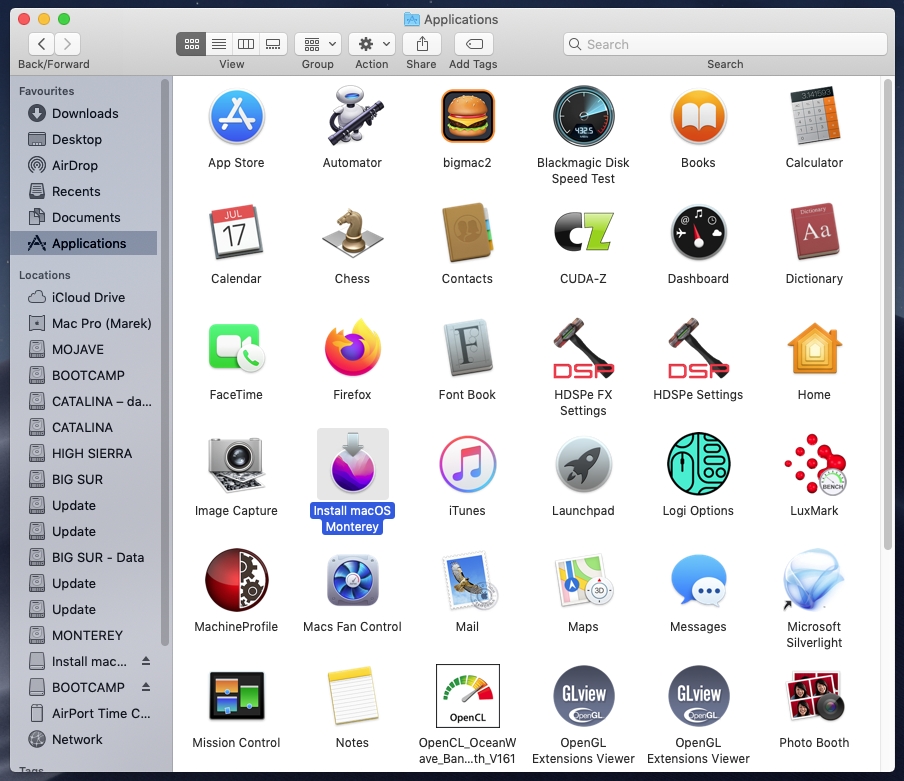Select the iTunes app icon
The image size is (904, 781).
click(468, 465)
